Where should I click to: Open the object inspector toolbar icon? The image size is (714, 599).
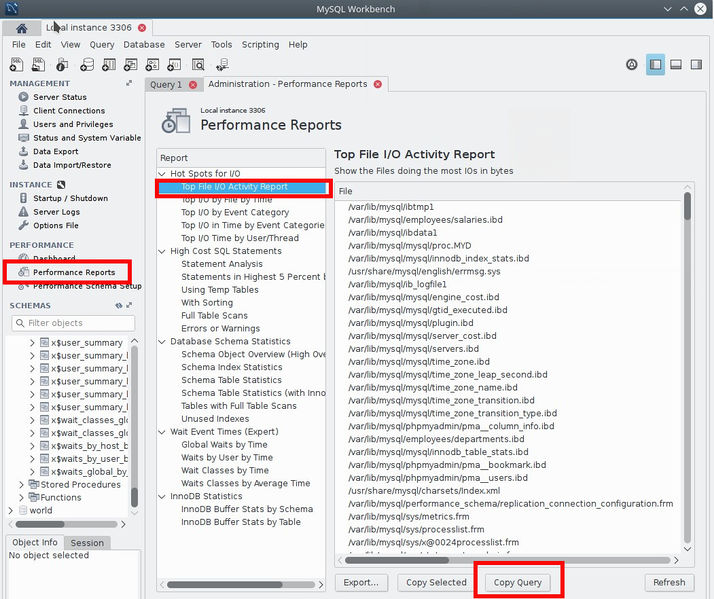coord(62,65)
